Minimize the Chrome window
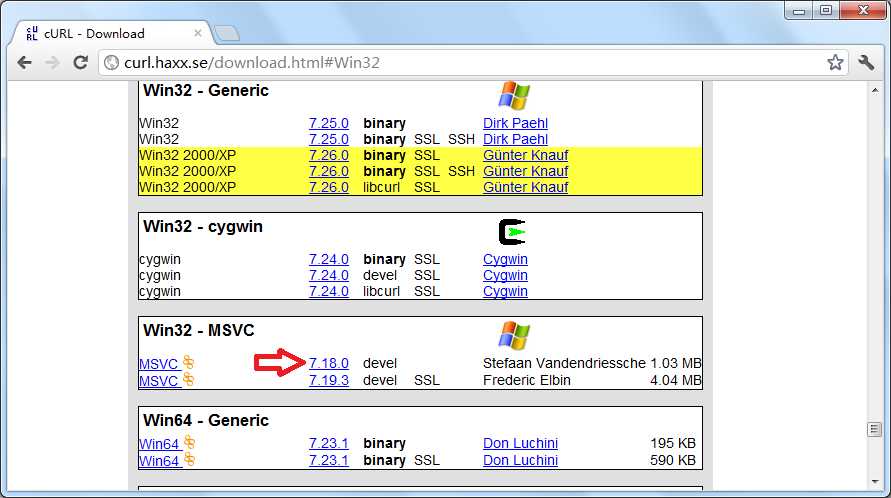Image resolution: width=891 pixels, height=498 pixels. pos(799,10)
